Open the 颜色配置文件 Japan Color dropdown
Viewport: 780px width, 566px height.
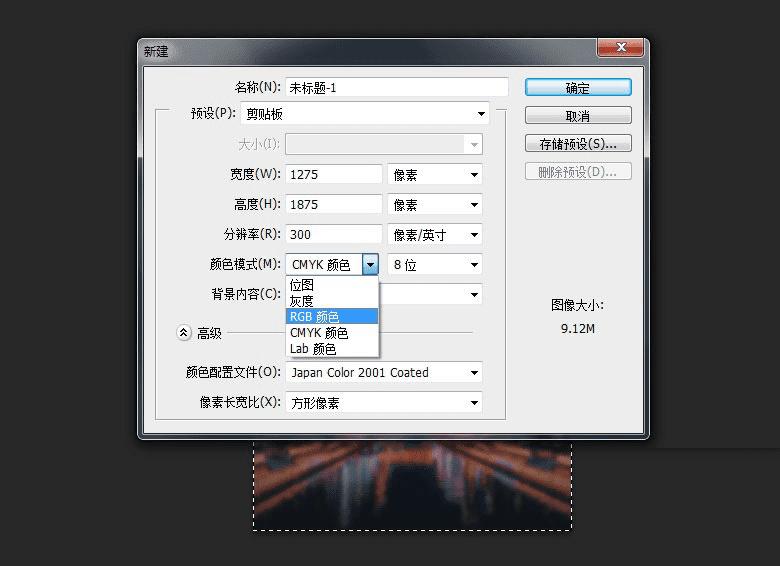pos(384,373)
